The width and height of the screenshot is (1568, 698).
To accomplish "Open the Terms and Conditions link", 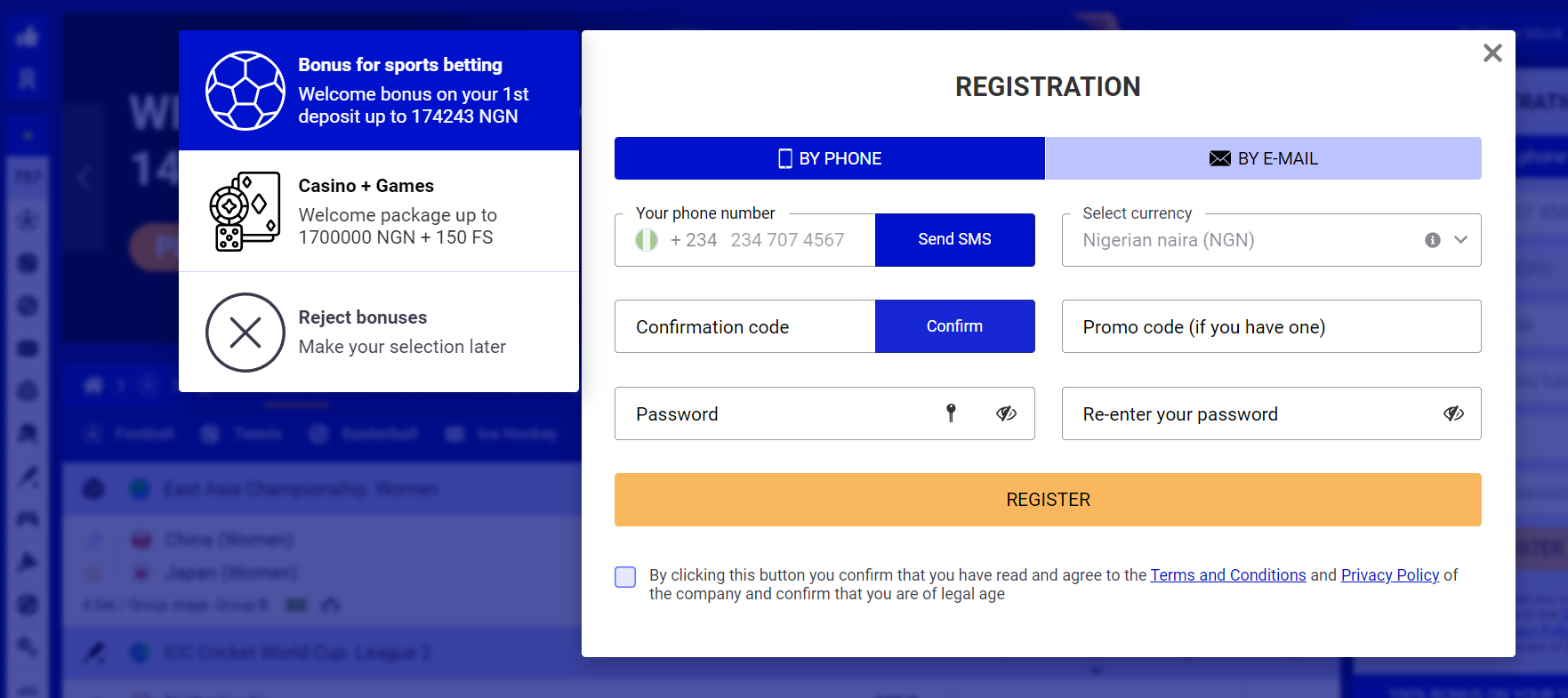I will click(1228, 575).
